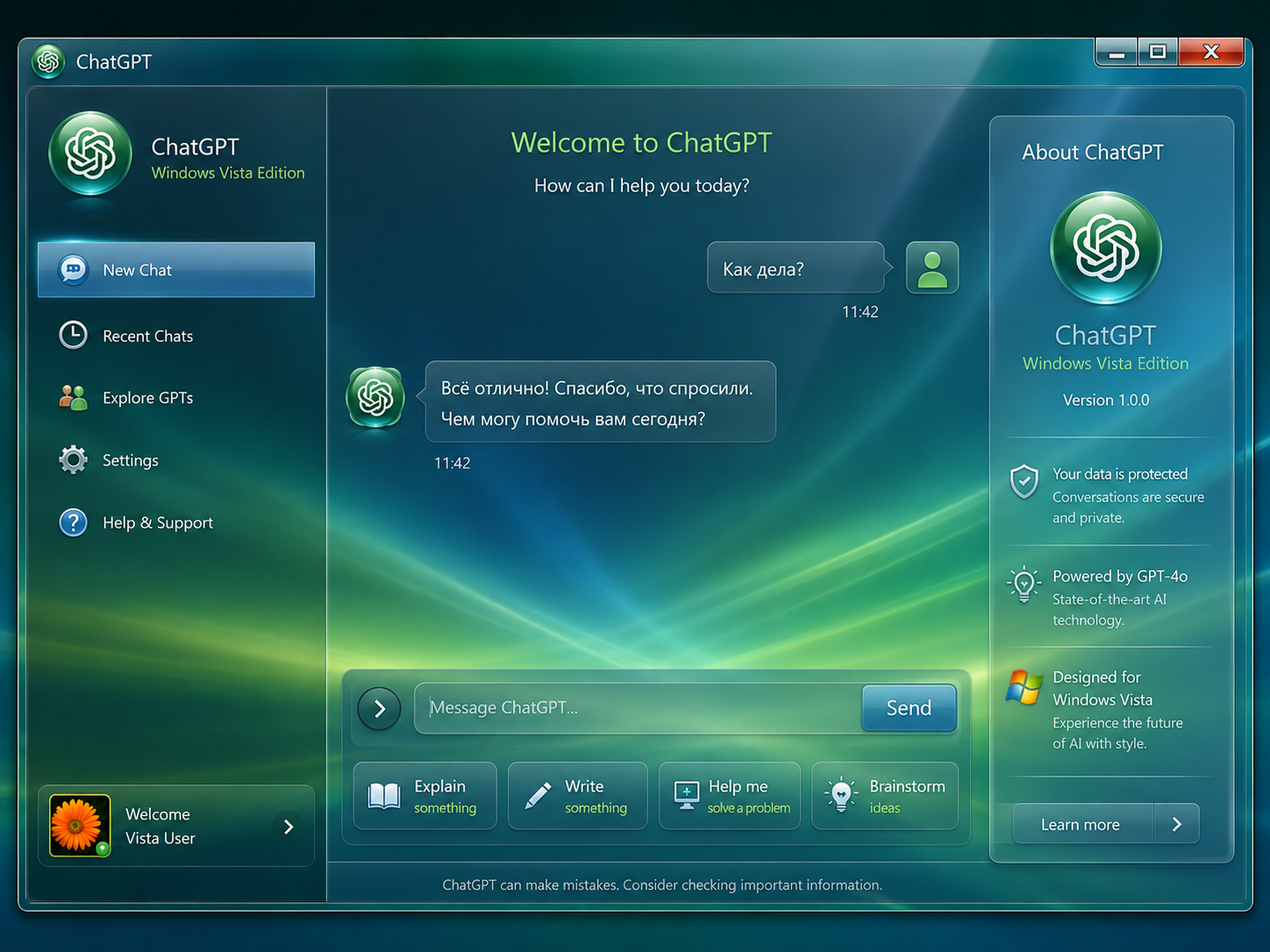Focus the Message ChatGPT input field
This screenshot has width=1270, height=952.
639,708
